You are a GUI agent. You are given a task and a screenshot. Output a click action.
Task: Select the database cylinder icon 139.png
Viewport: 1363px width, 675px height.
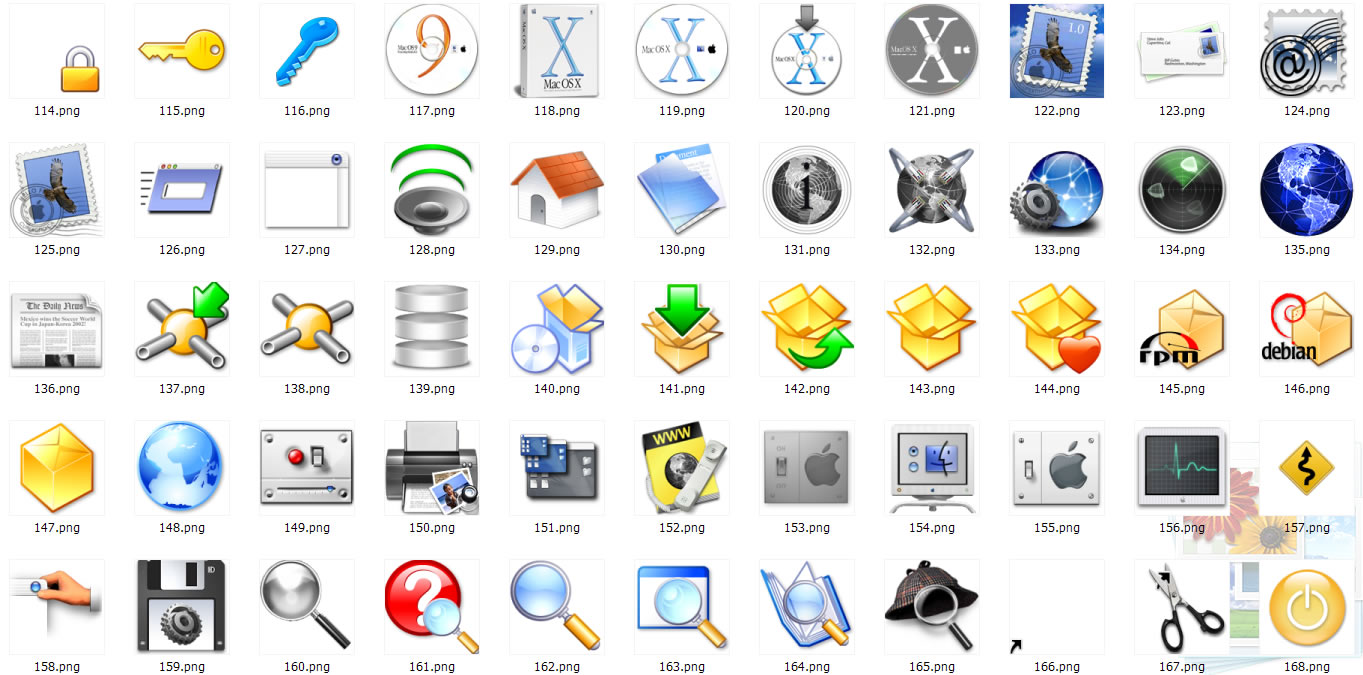click(x=432, y=329)
